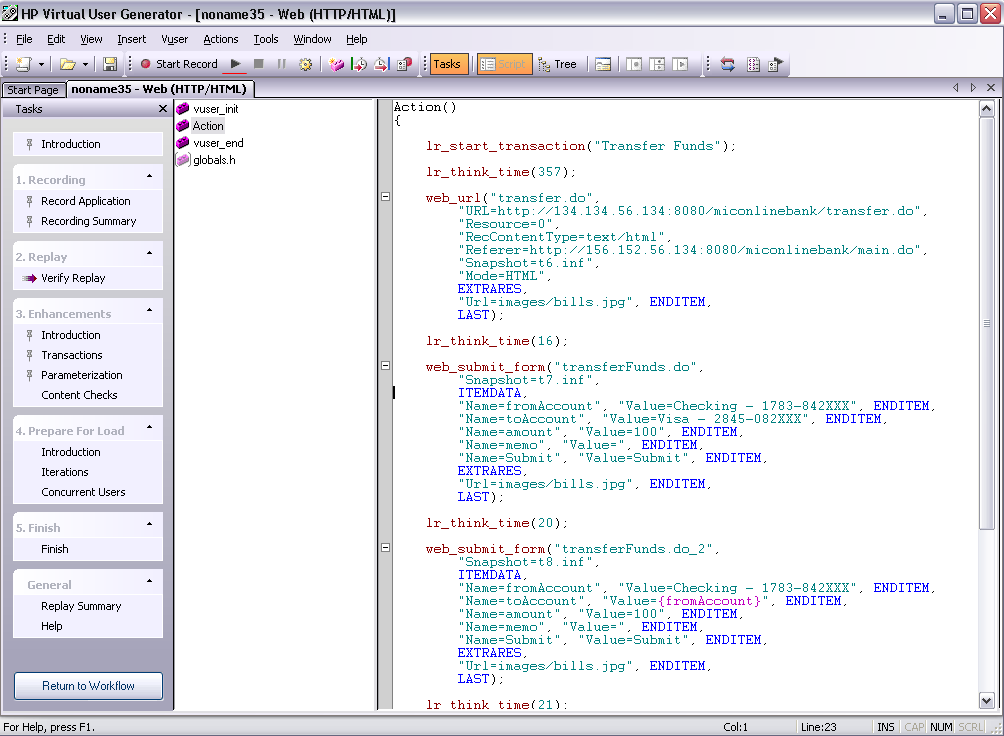Stop the script replay
1004x736 pixels.
click(257, 62)
